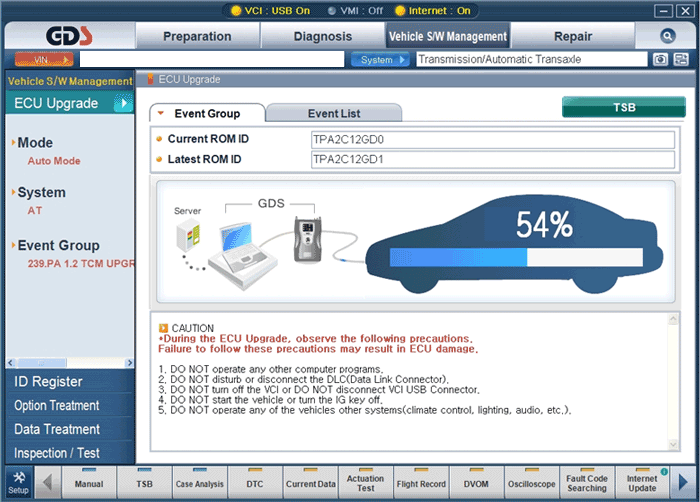The height and width of the screenshot is (502, 700).
Task: Open Fault Code Searching tool
Action: click(x=587, y=482)
